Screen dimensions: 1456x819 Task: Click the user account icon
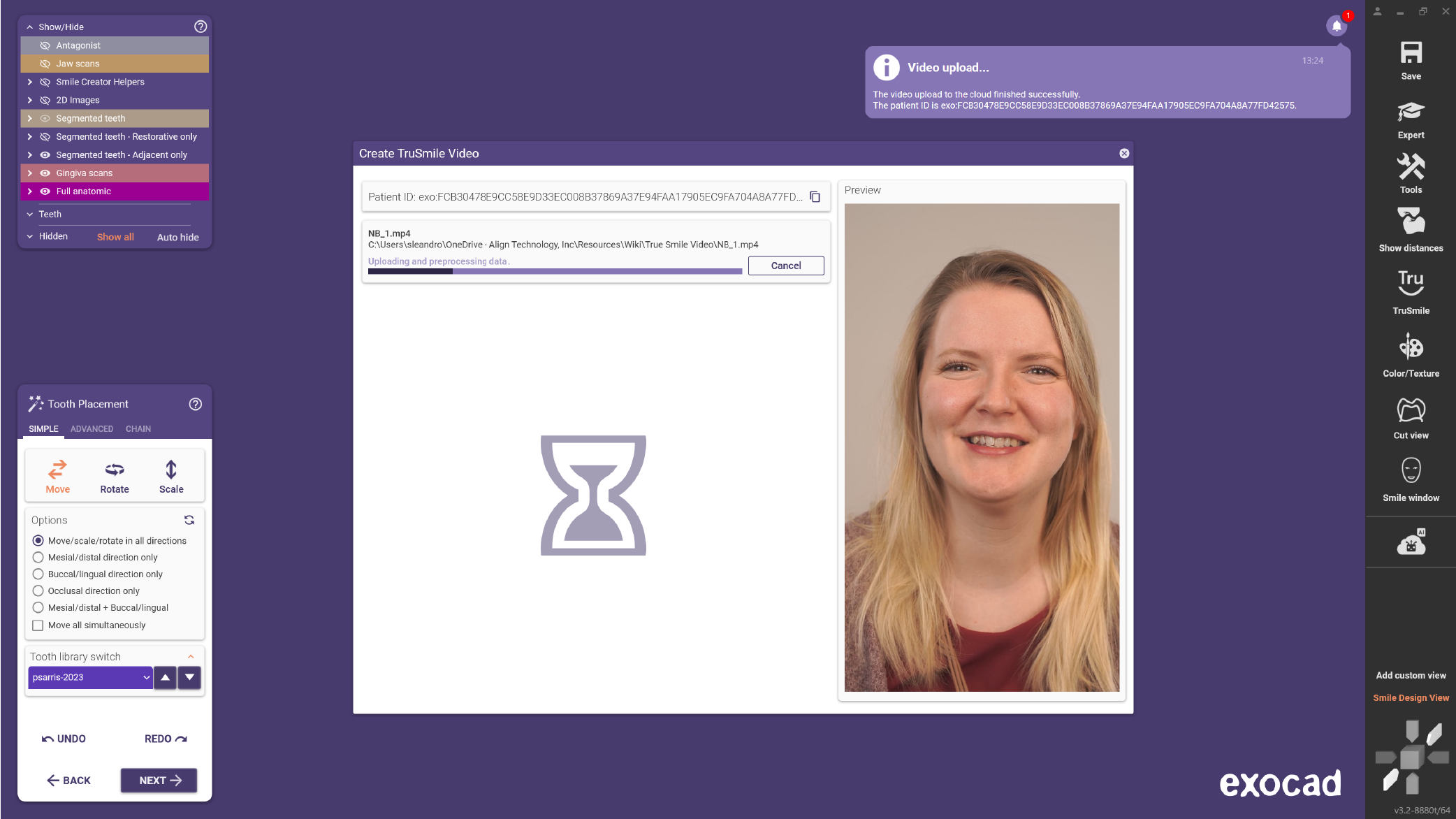click(1377, 11)
